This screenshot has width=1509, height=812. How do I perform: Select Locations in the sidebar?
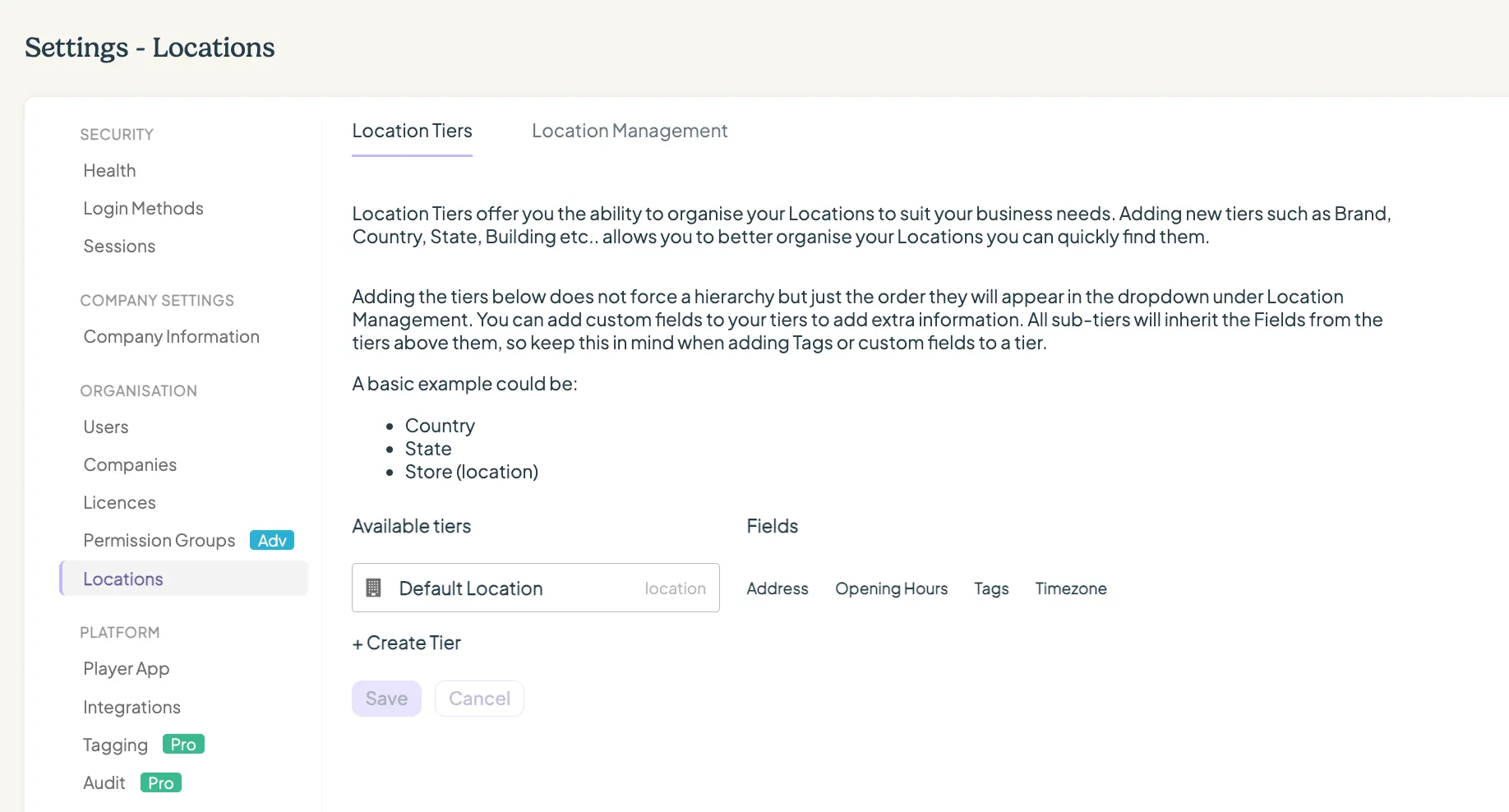184,579
